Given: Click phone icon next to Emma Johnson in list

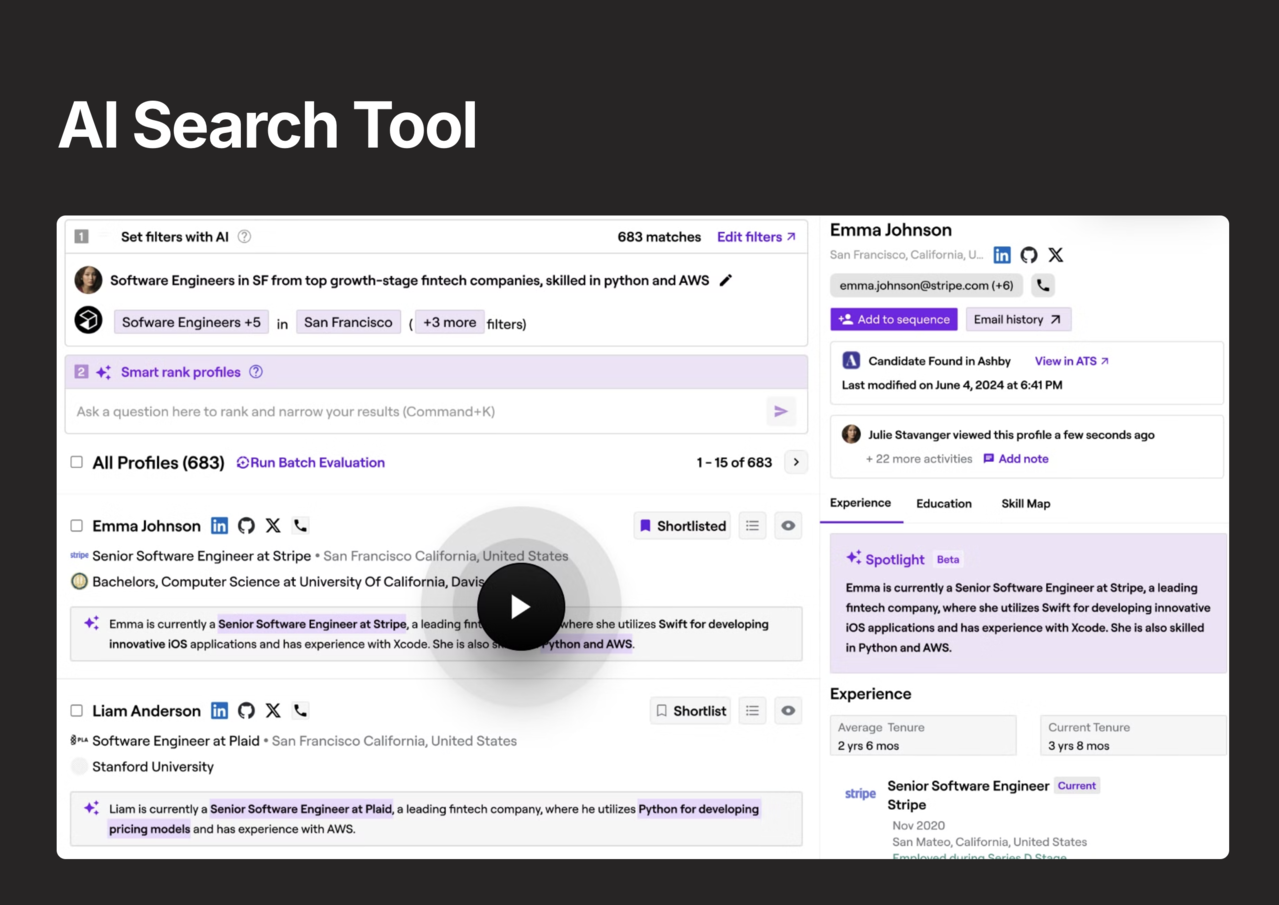Looking at the screenshot, I should coord(300,526).
